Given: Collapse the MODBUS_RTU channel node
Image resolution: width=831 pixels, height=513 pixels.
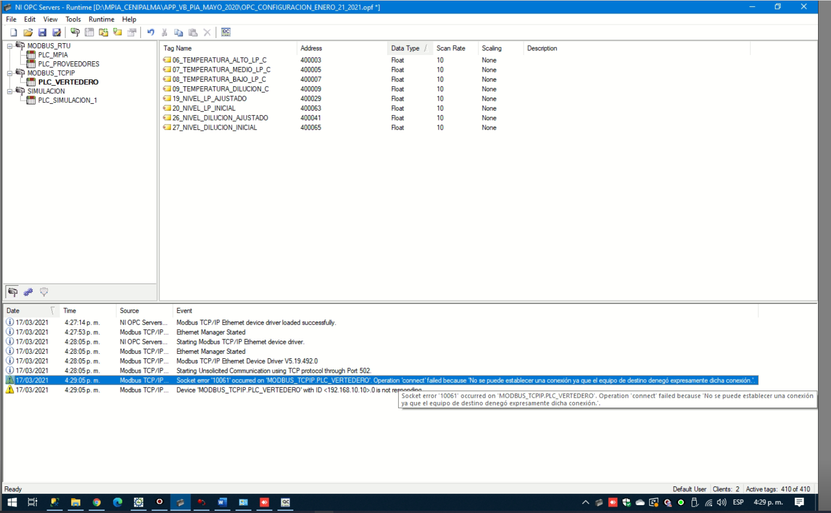Looking at the screenshot, I should tap(10, 46).
